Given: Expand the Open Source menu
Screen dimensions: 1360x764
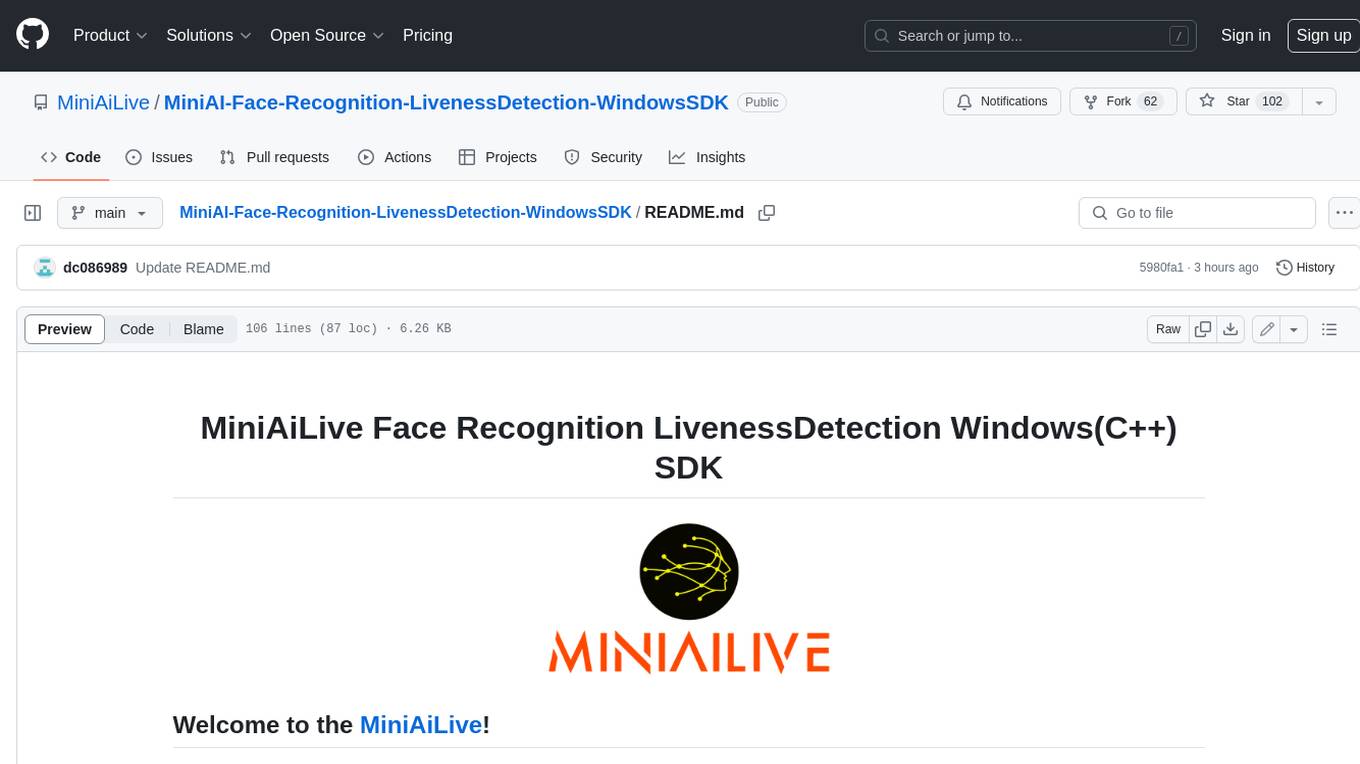Looking at the screenshot, I should tap(327, 35).
